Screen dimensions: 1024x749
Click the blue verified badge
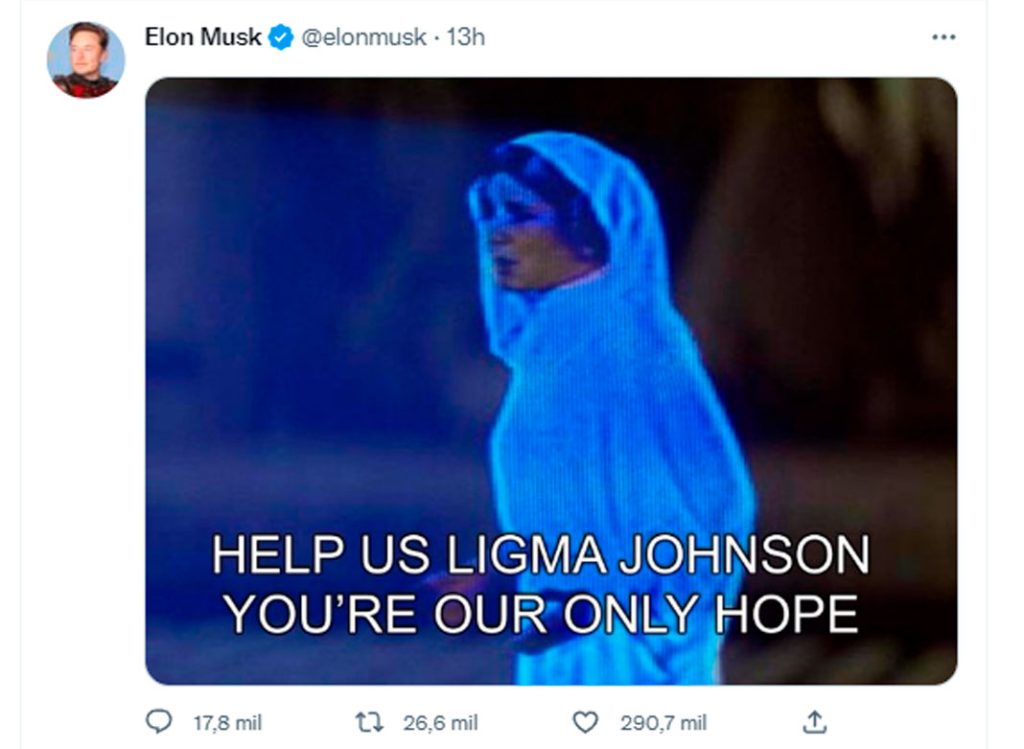click(281, 37)
